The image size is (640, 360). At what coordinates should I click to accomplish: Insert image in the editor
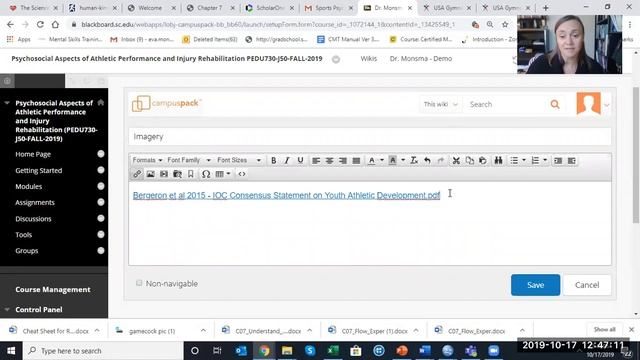(151, 174)
